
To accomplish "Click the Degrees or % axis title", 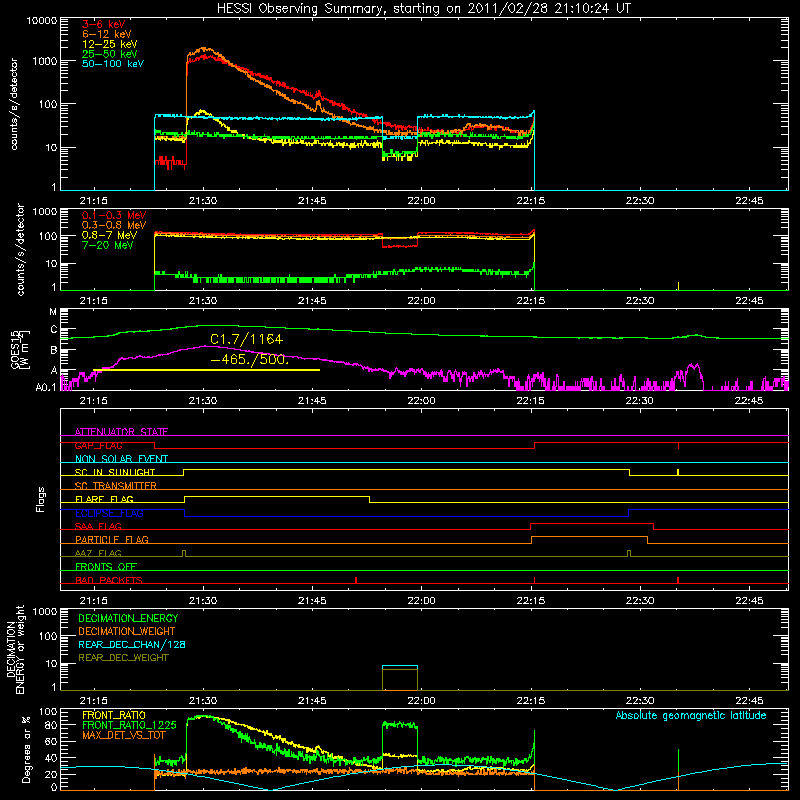I will 27,749.
